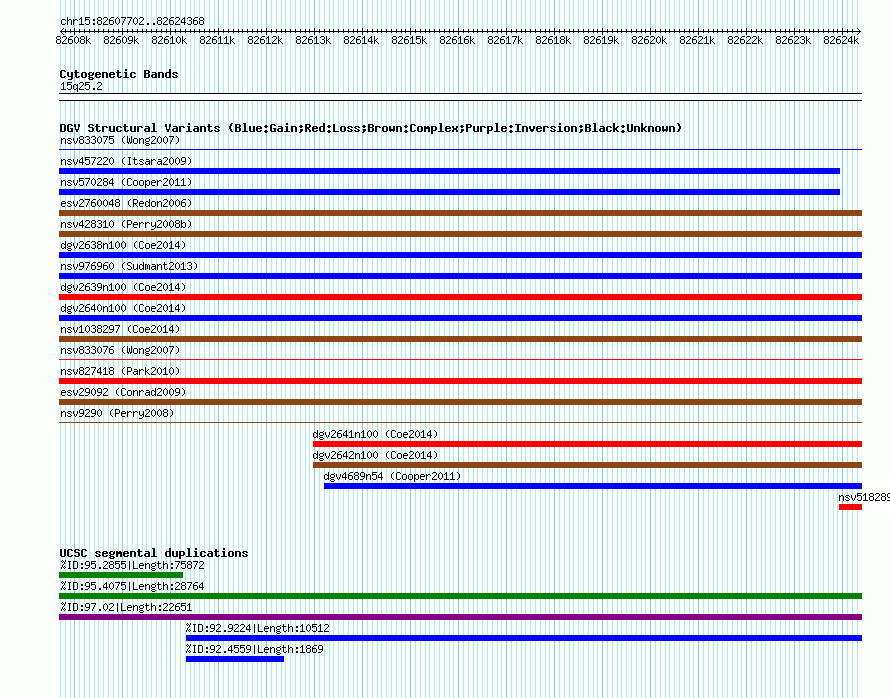The width and height of the screenshot is (890, 698).
Task: Select the red loss bar under dgv2639n100
Action: pos(460,297)
